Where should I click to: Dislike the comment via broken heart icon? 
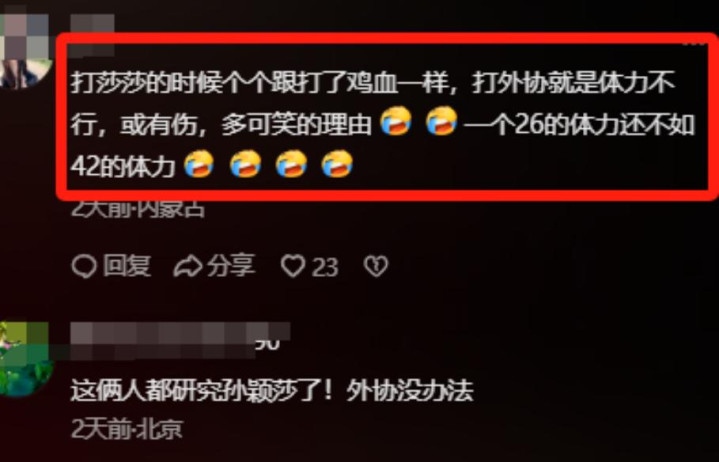click(x=376, y=266)
